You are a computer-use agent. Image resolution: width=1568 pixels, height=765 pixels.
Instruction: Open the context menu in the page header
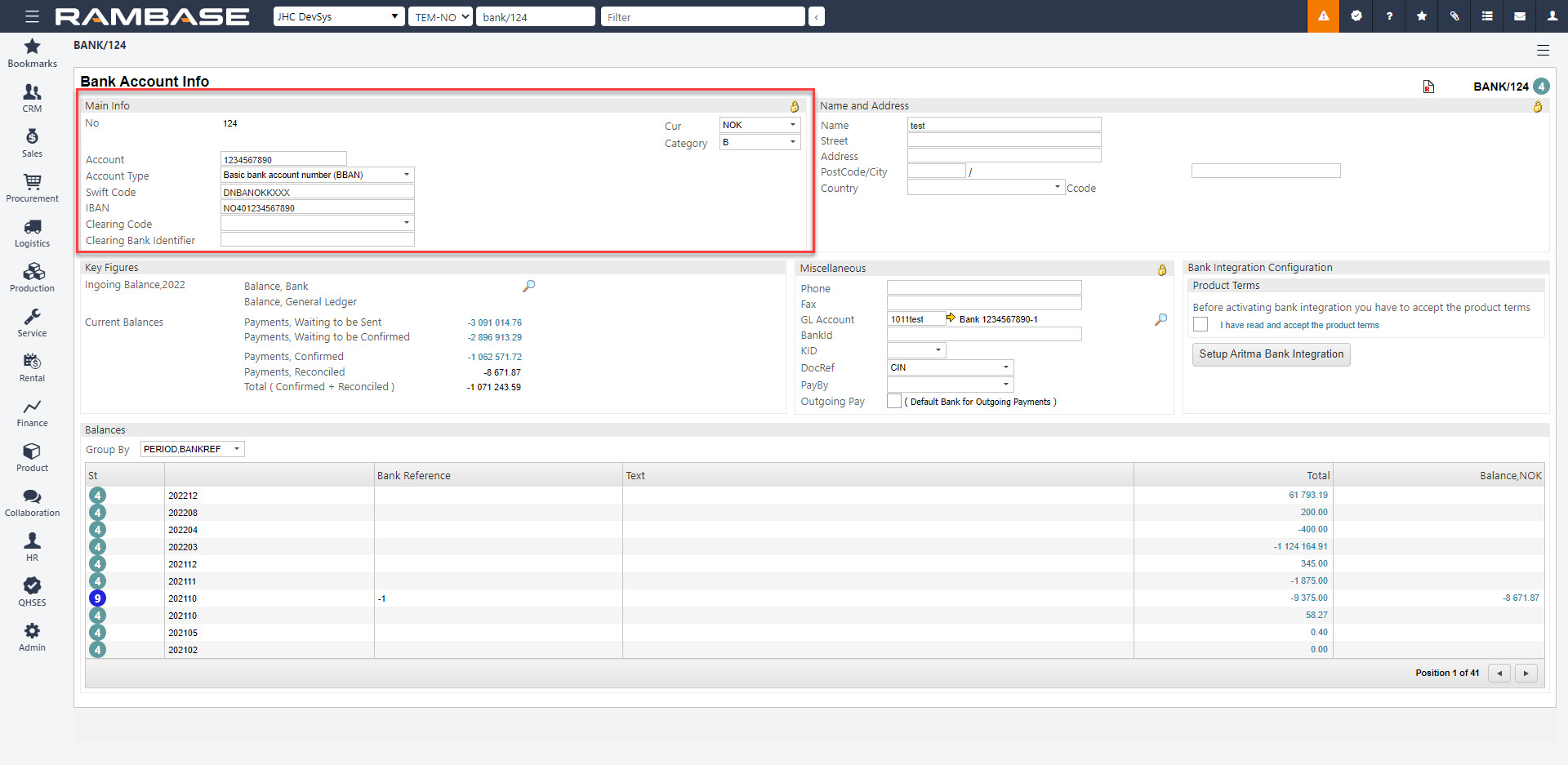(1543, 50)
